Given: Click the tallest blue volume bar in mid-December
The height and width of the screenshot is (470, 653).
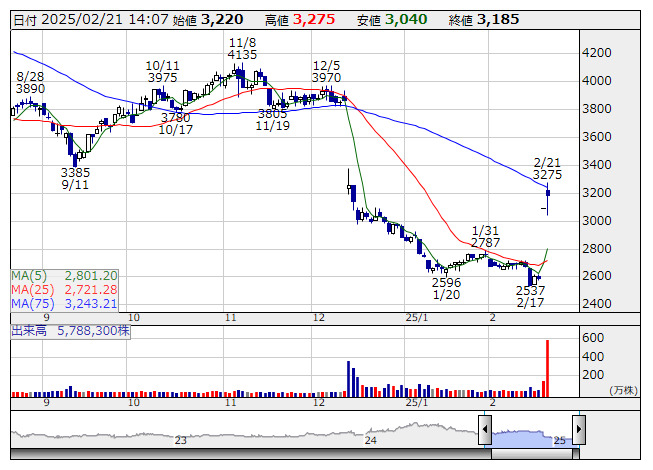Looking at the screenshot, I should pyautogui.click(x=349, y=379).
